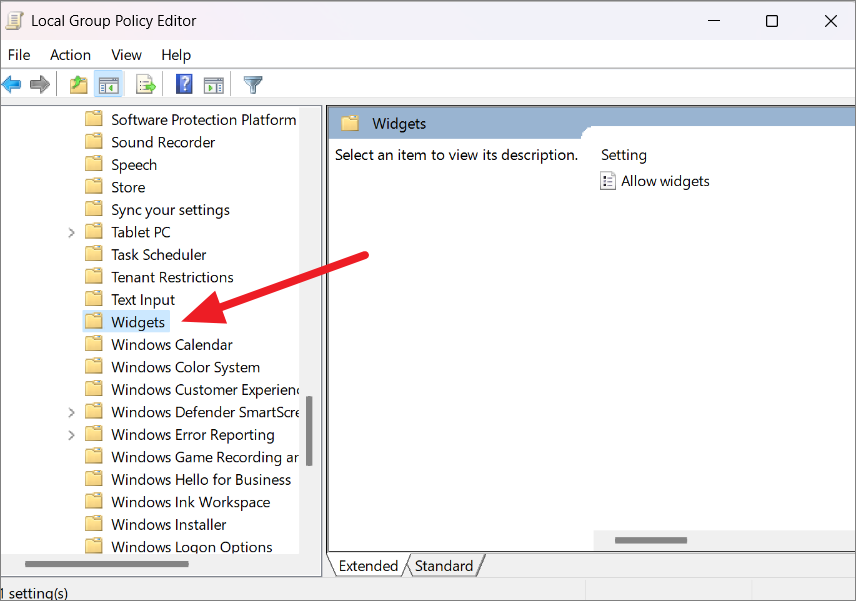Close the Local Group Policy Editor window
Screen dimensions: 856x601
pyautogui.click(x=830, y=21)
